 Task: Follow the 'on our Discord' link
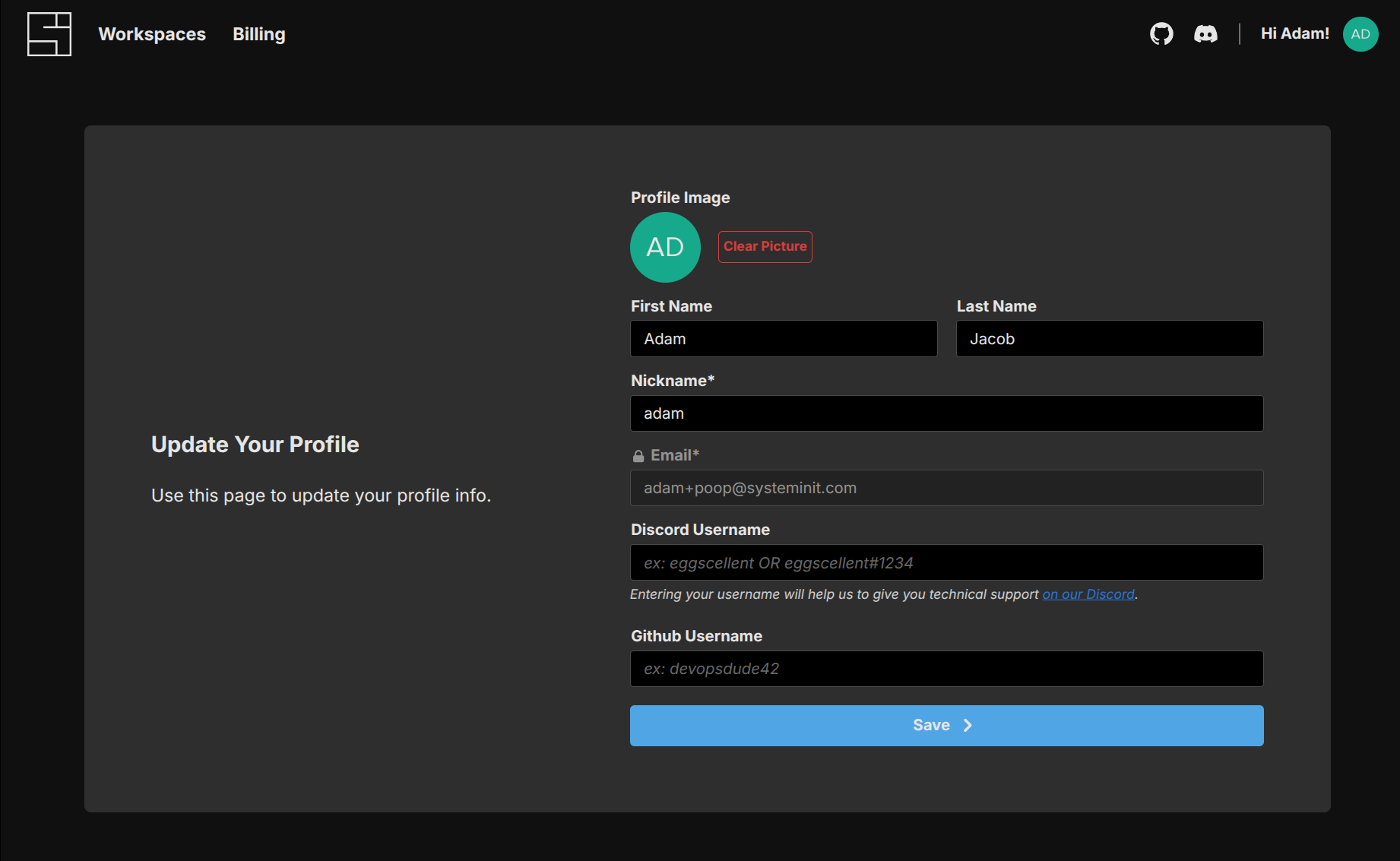[1088, 594]
